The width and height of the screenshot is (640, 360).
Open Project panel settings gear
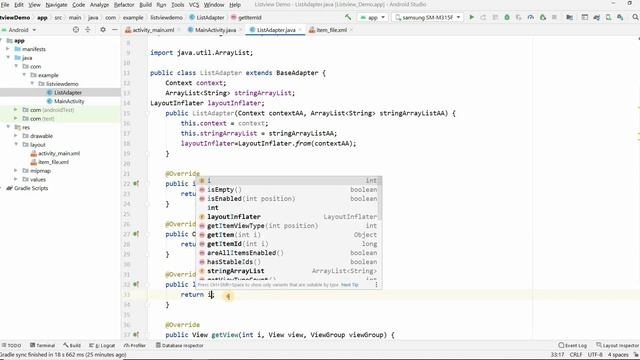[x=103, y=30]
